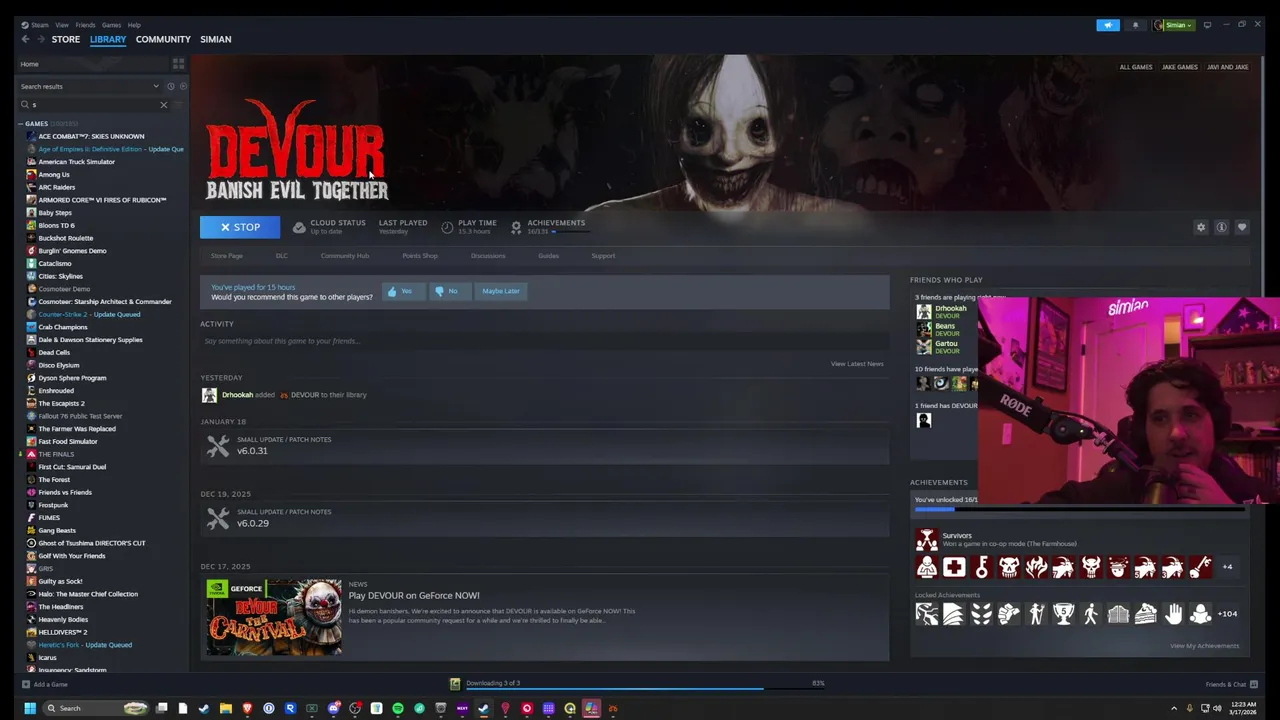The width and height of the screenshot is (1280, 720).
Task: Open the Points Shop link
Action: click(x=420, y=256)
